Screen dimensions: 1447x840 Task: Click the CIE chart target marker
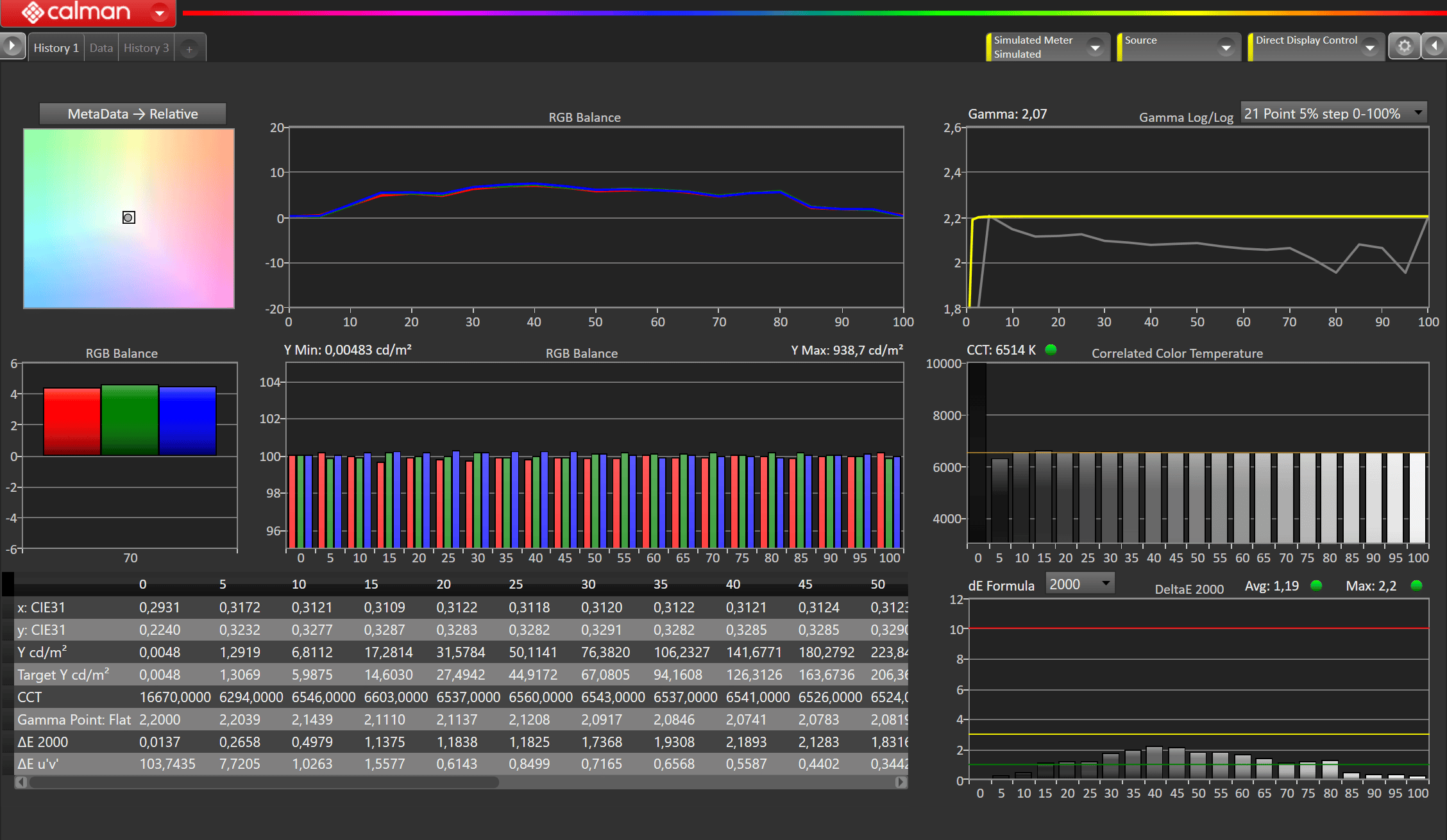pyautogui.click(x=128, y=218)
